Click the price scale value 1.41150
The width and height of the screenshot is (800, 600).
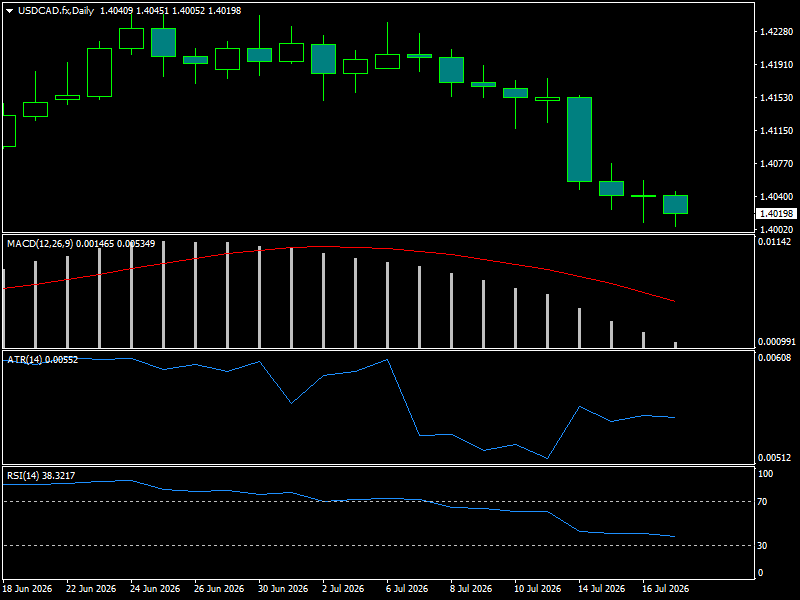coord(777,131)
